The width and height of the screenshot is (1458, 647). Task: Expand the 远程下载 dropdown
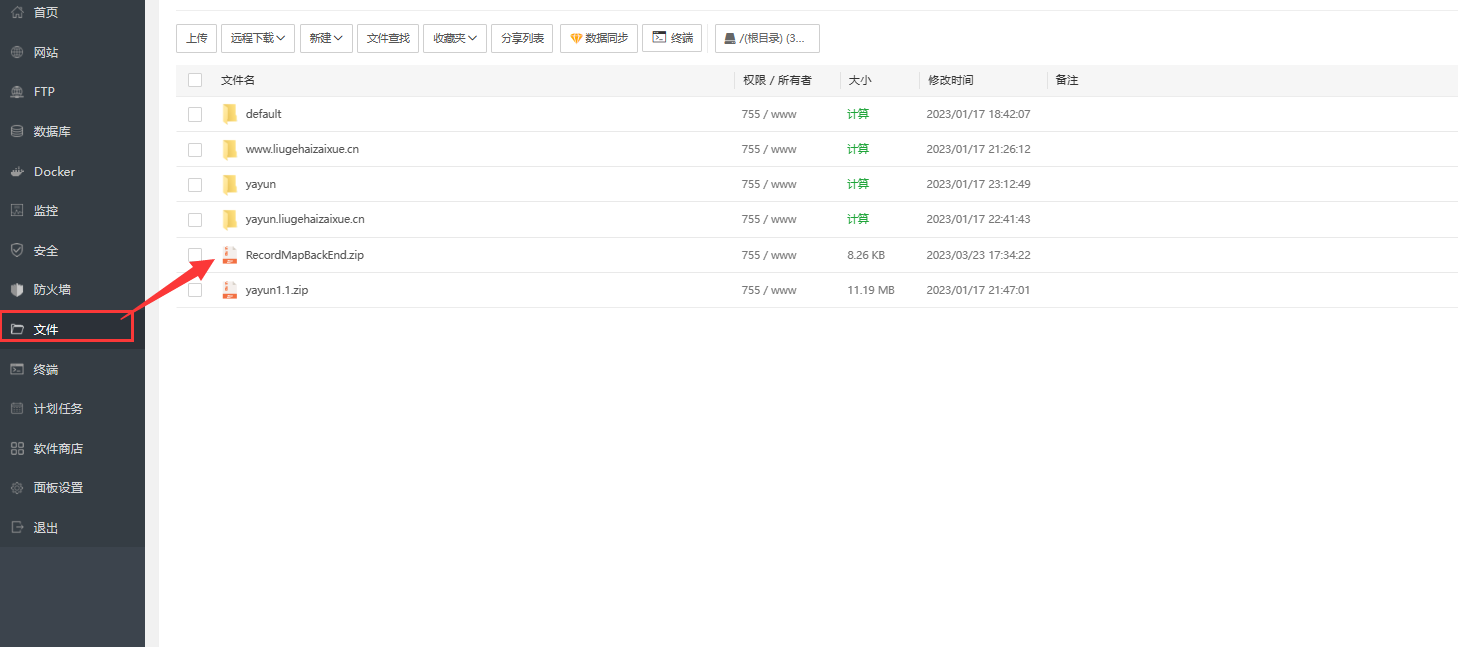pos(258,38)
